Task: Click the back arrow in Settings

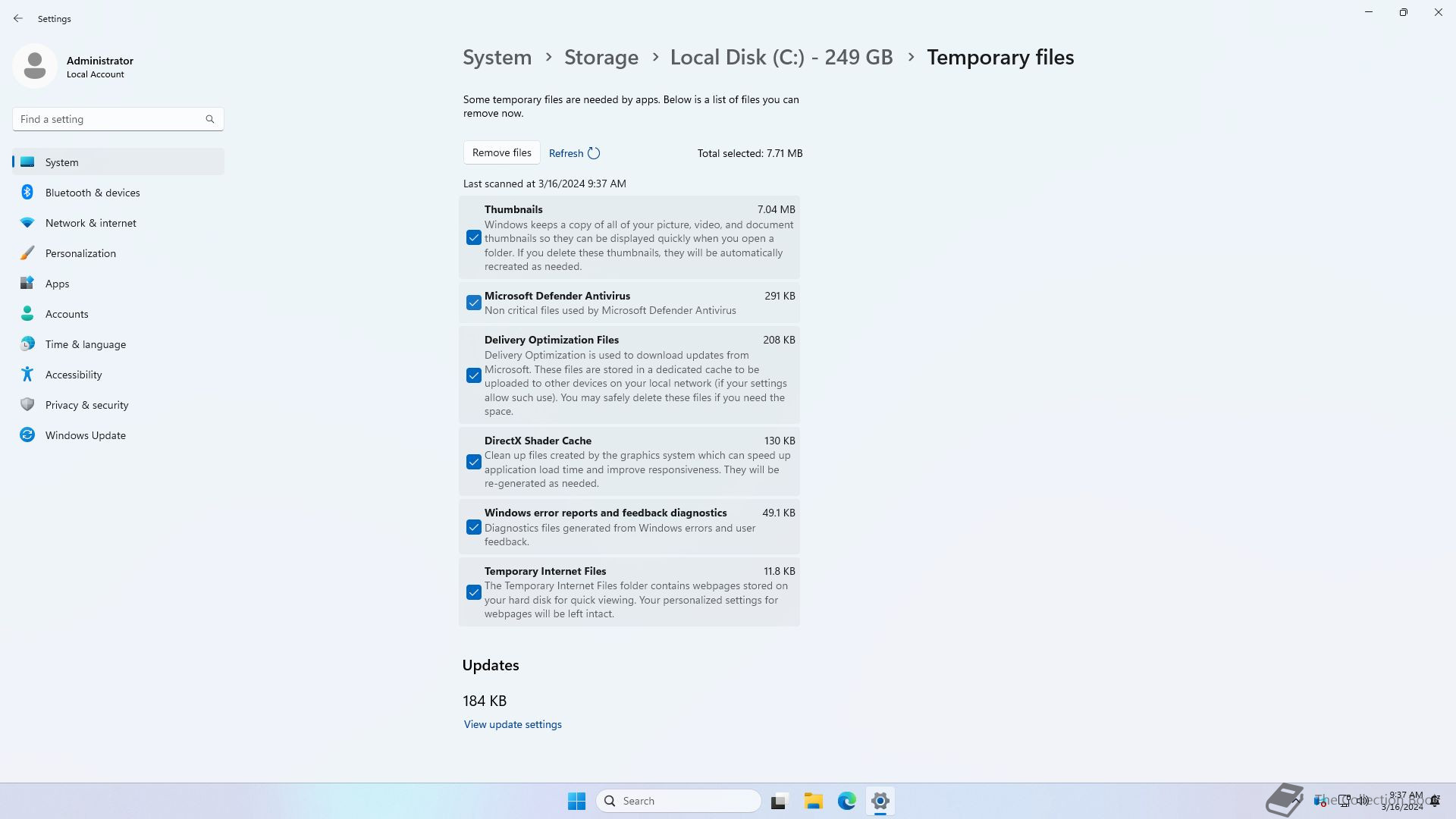Action: click(18, 18)
